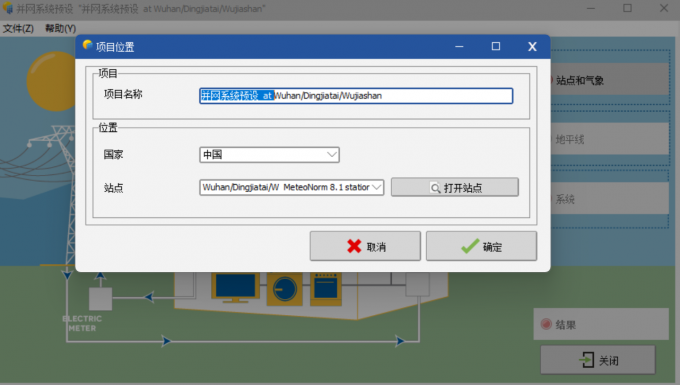
Task: Close the 项目位置 dialog with X
Action: pos(532,46)
